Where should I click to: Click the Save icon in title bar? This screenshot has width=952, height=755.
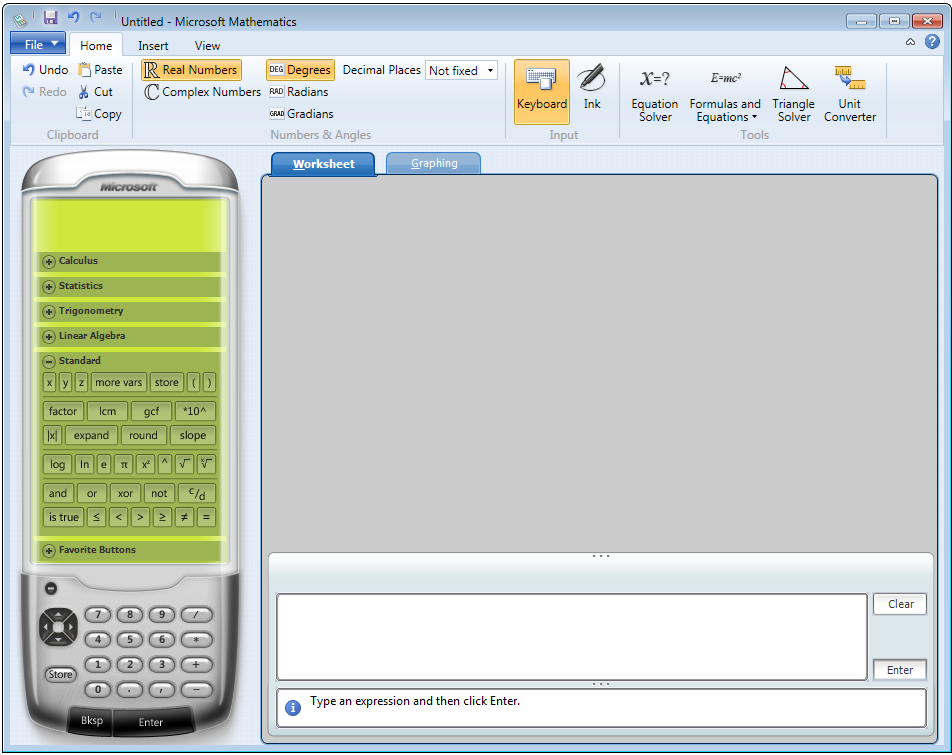click(51, 18)
